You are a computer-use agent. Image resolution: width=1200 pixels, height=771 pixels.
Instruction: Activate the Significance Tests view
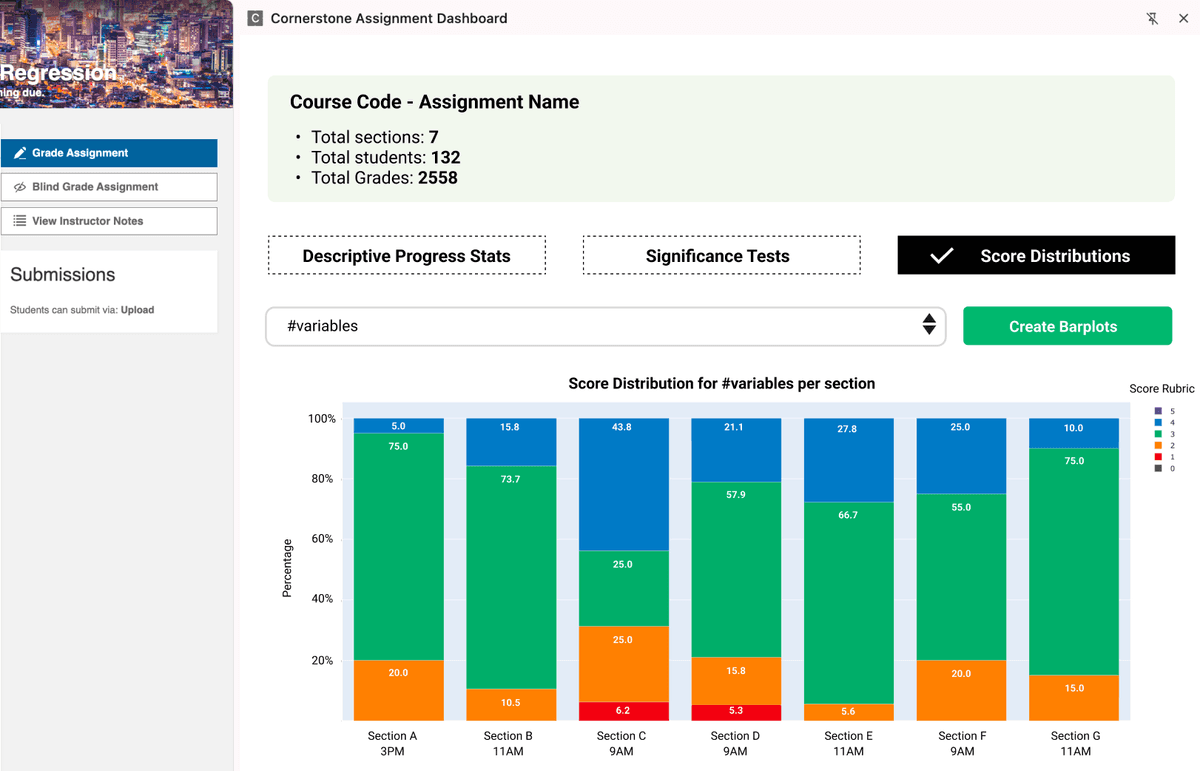721,255
